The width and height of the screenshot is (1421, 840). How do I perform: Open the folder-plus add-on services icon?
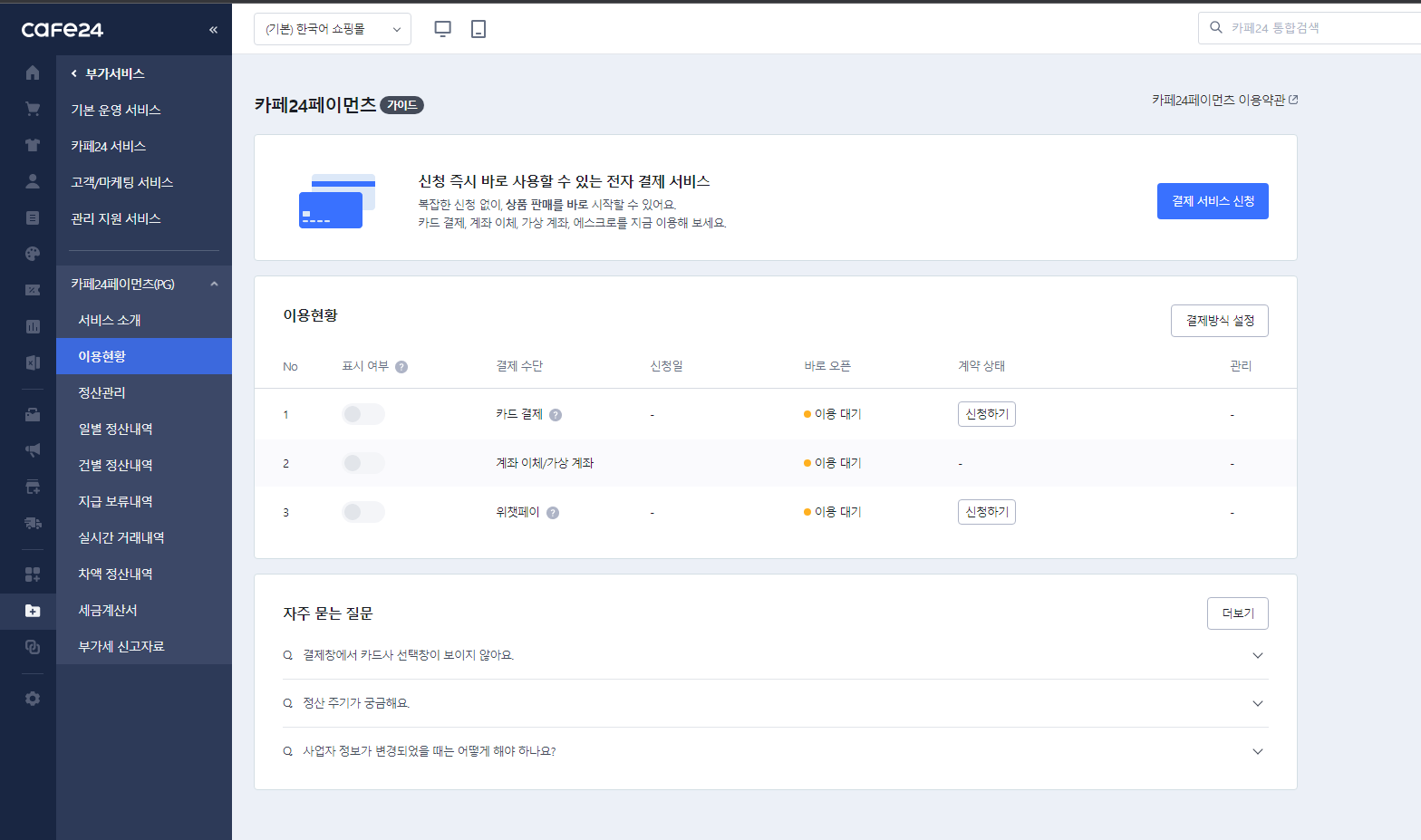point(33,611)
